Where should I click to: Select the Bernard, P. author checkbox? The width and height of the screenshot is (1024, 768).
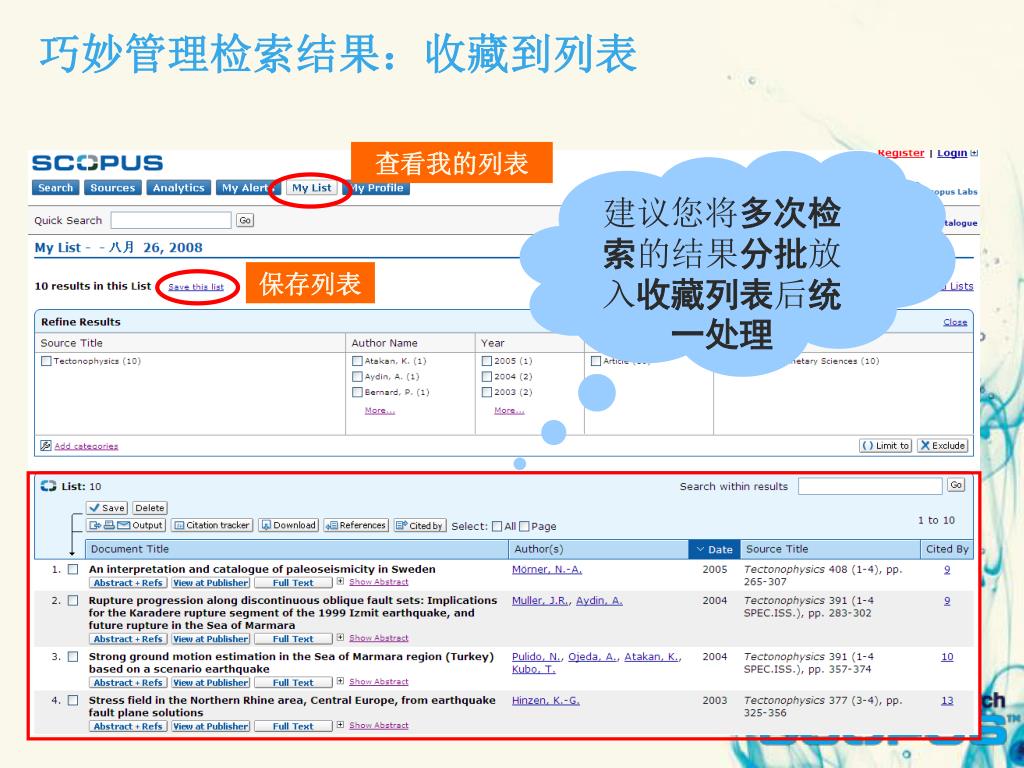click(357, 392)
